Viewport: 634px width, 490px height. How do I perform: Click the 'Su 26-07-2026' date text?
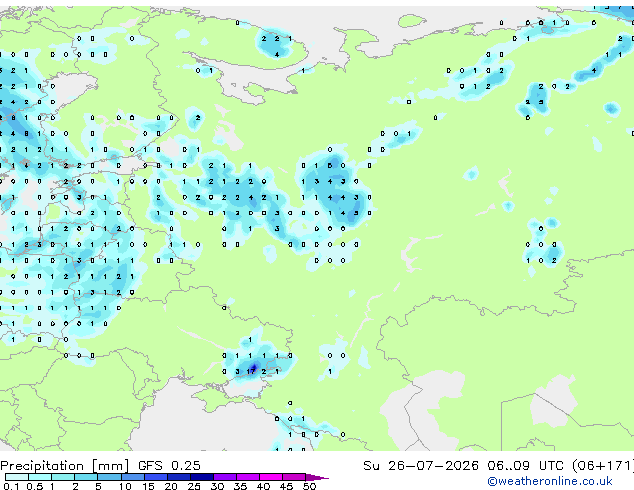(421, 466)
